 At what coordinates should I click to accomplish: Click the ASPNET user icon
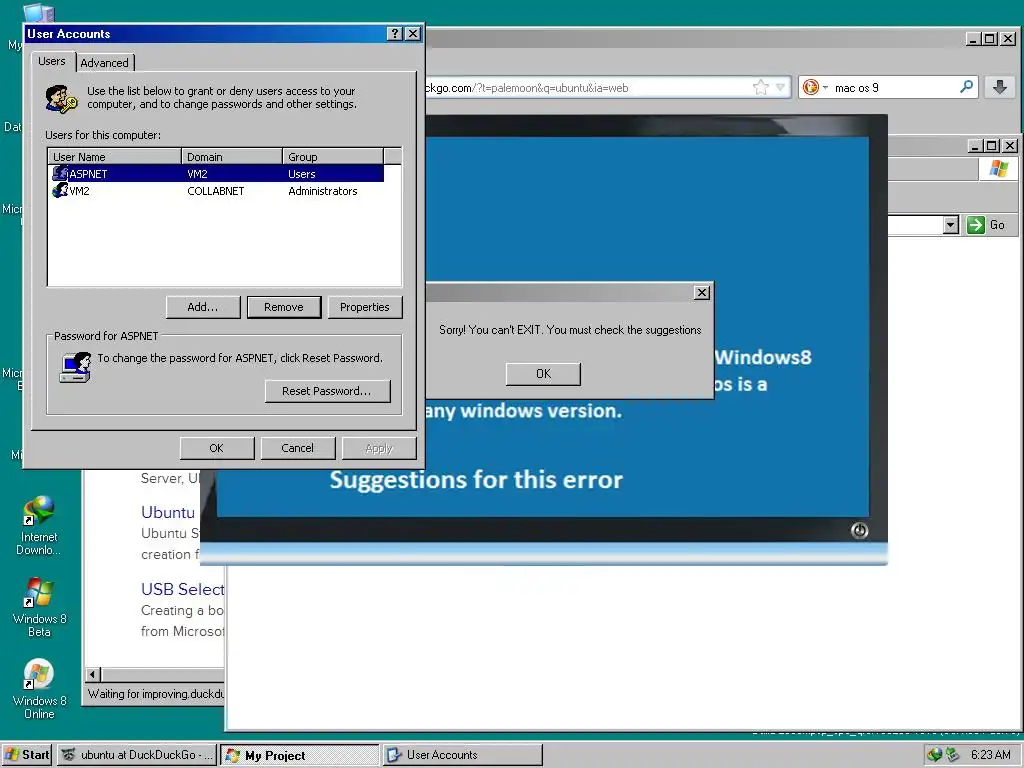[60, 173]
